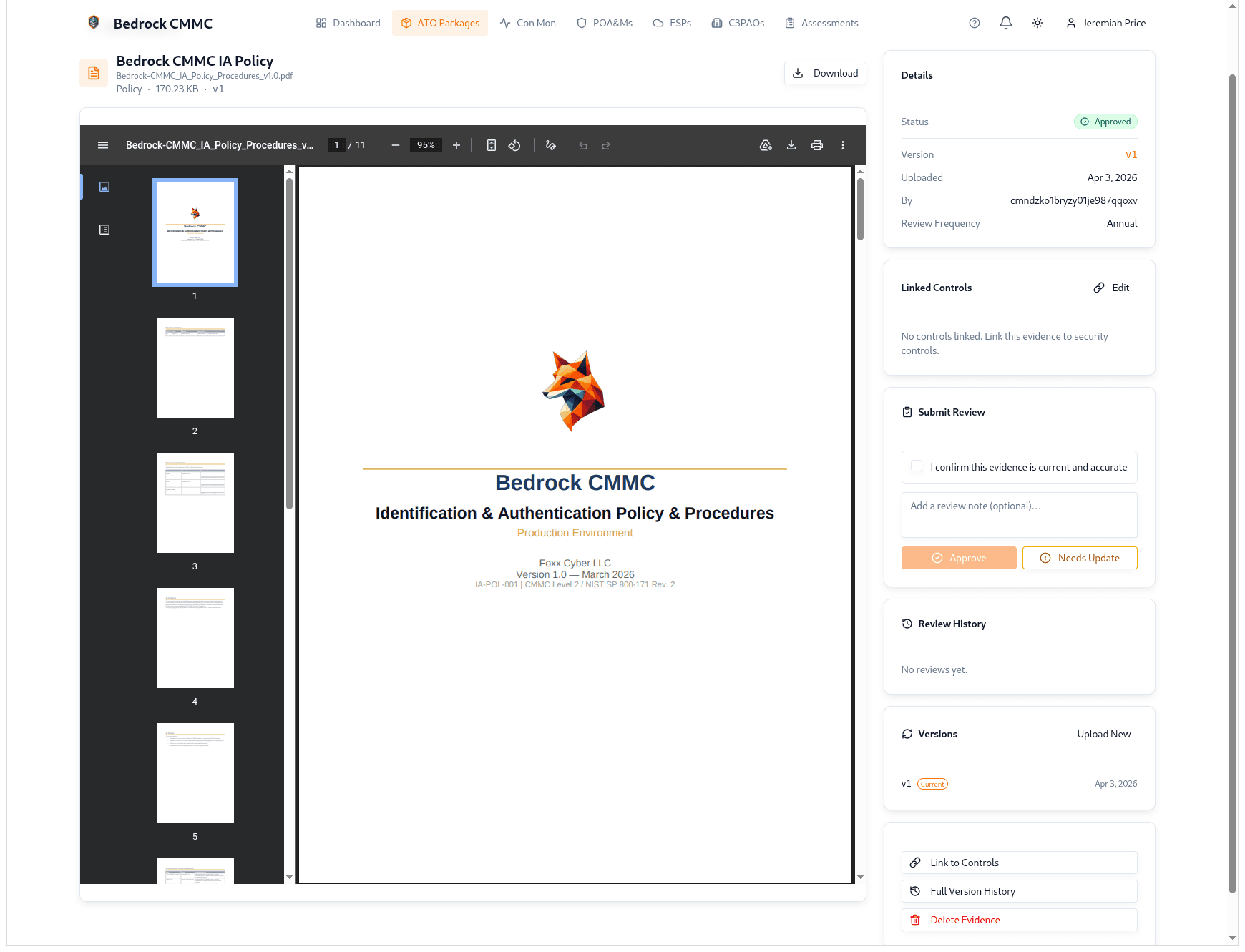The height and width of the screenshot is (952, 1245).
Task: Print the document from the viewer toolbar
Action: [x=817, y=145]
